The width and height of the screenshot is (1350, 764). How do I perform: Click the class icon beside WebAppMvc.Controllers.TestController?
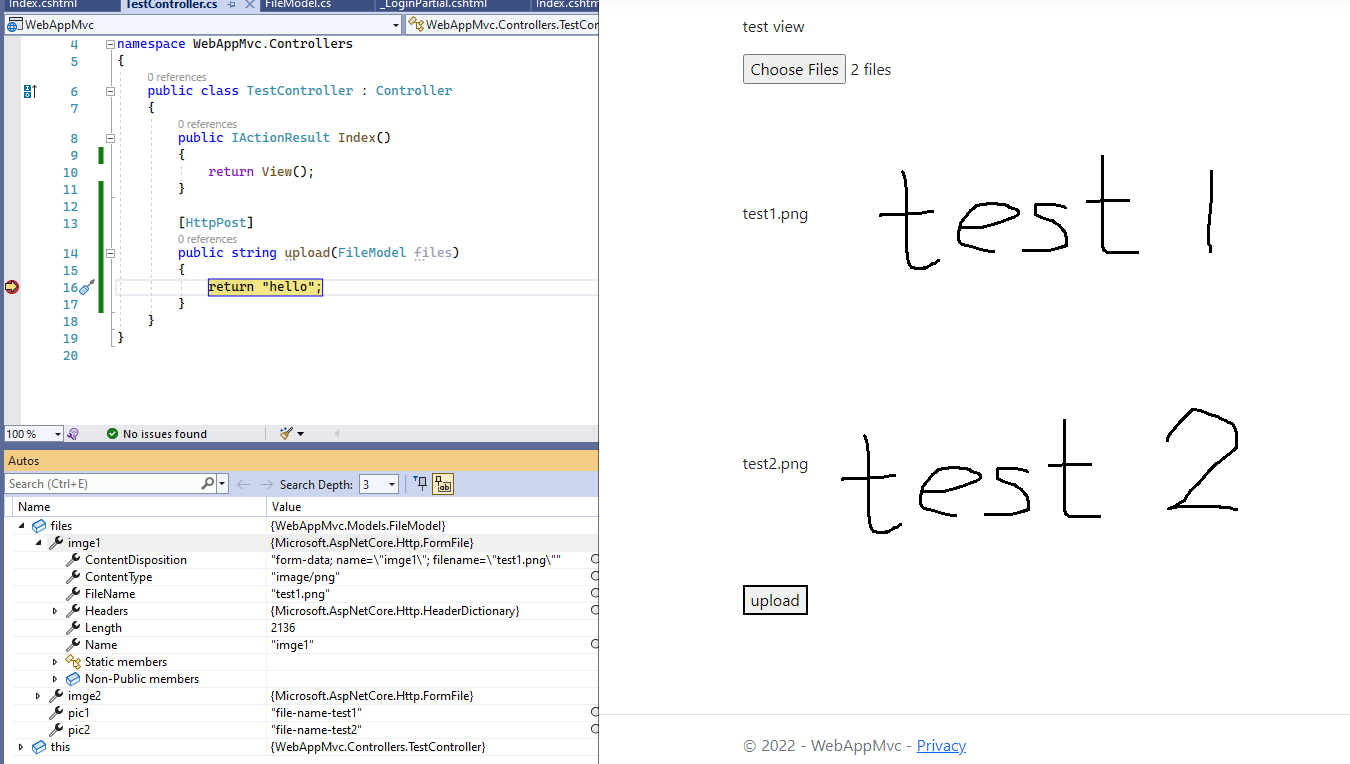coord(416,25)
